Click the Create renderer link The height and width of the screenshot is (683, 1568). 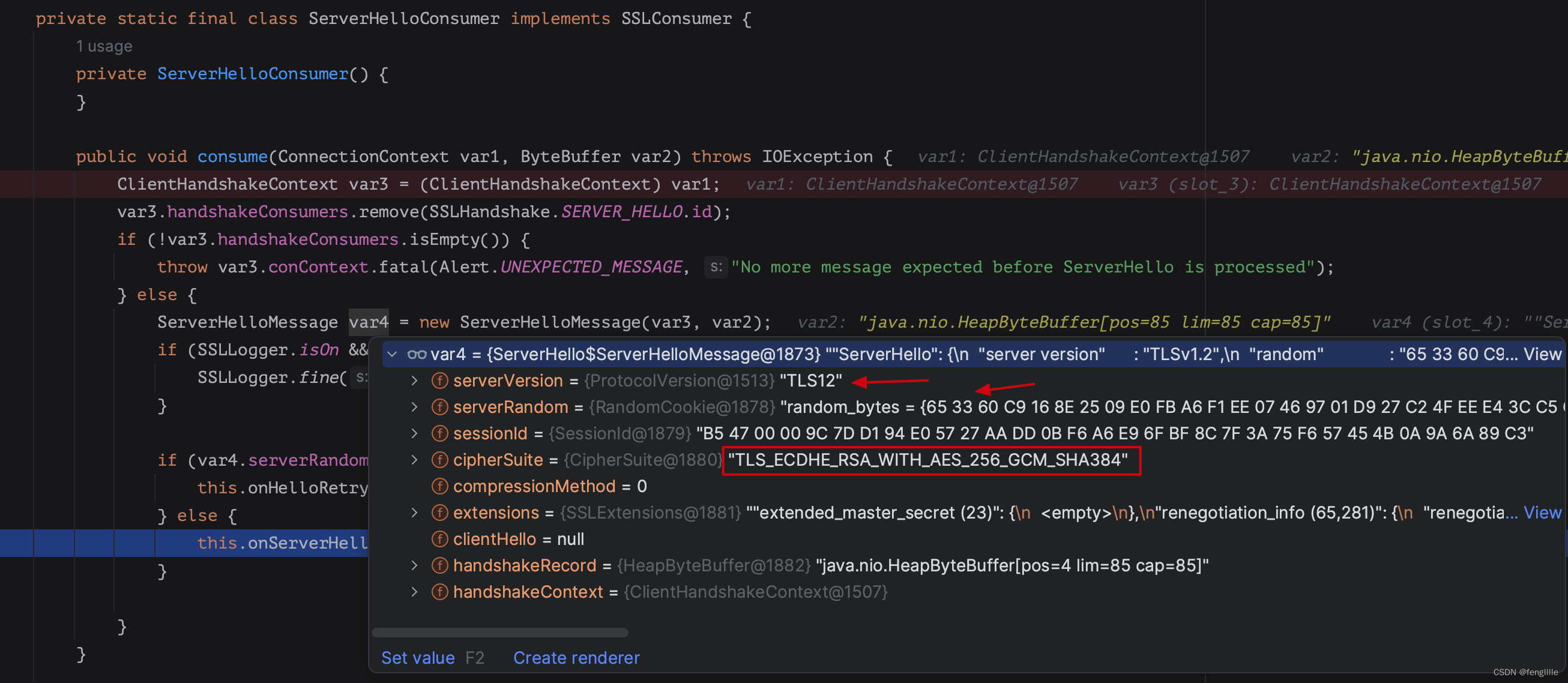pyautogui.click(x=576, y=657)
